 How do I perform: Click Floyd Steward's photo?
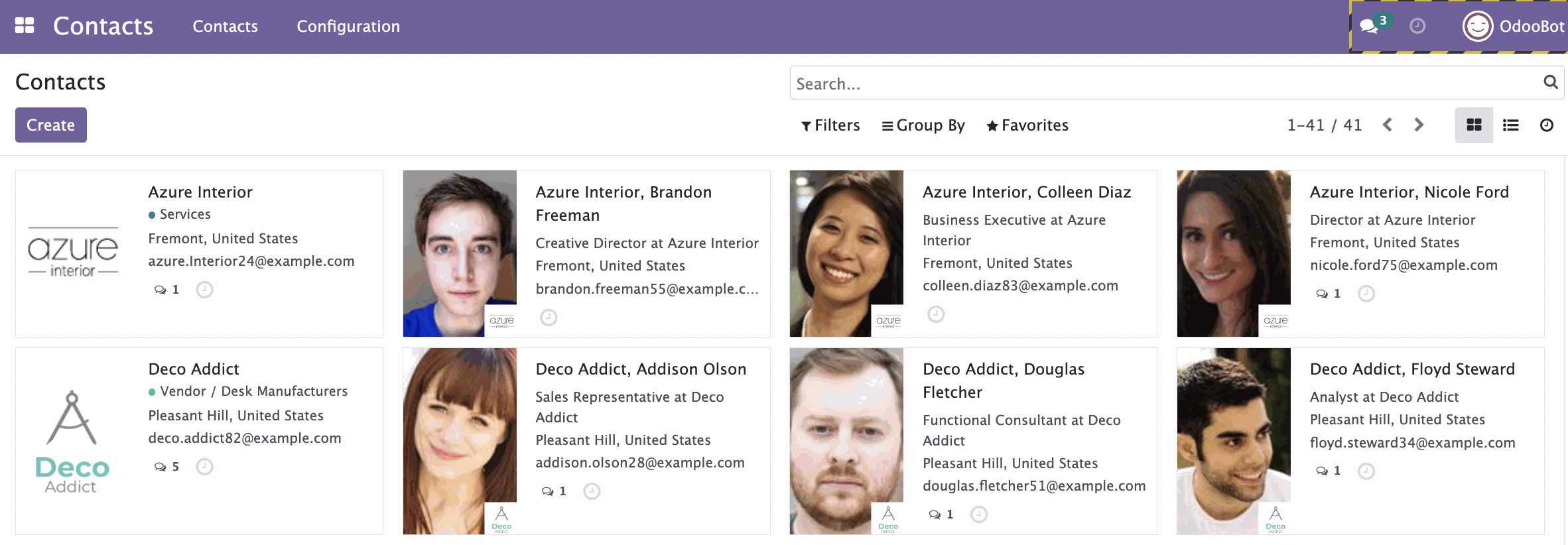1234,441
